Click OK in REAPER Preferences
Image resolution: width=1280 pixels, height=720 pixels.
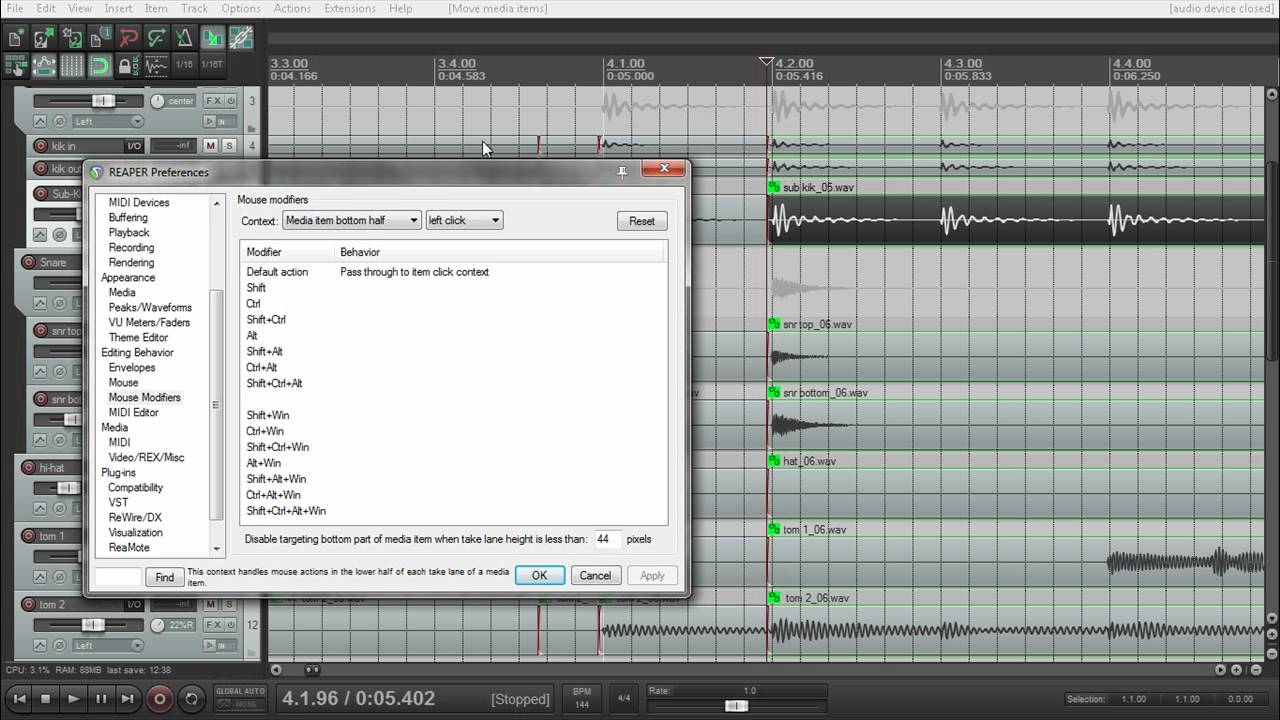tap(539, 575)
